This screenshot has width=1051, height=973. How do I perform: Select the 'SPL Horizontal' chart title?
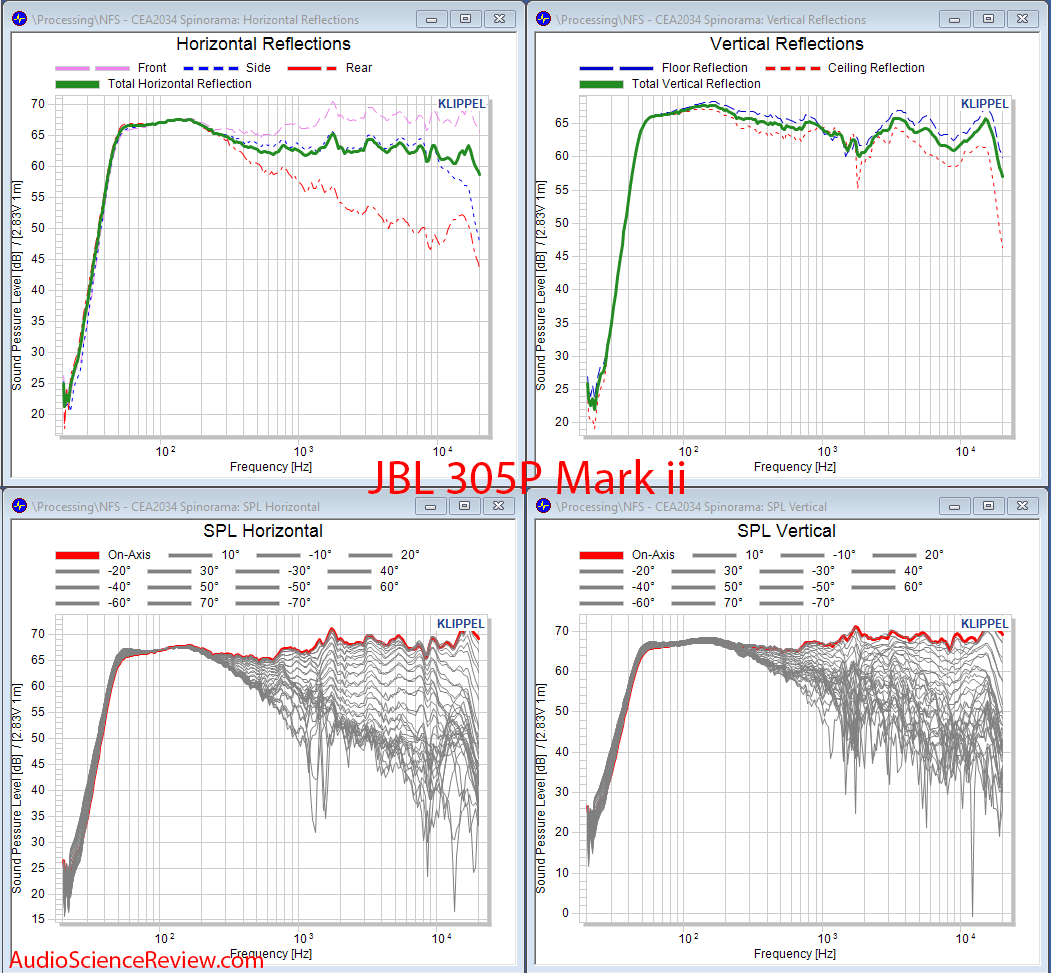263,531
